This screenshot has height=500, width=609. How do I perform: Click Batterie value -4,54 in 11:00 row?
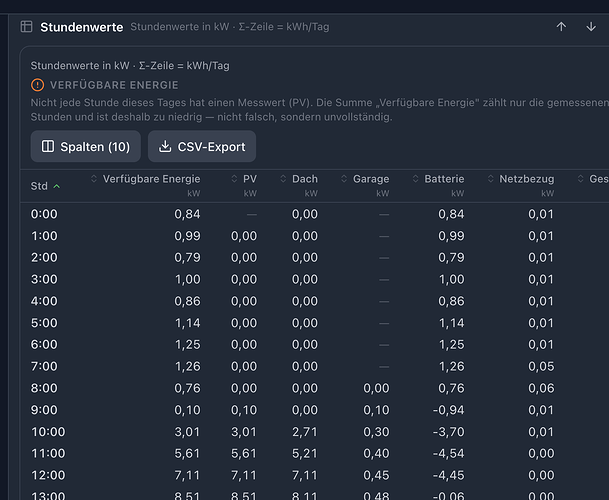(x=449, y=453)
